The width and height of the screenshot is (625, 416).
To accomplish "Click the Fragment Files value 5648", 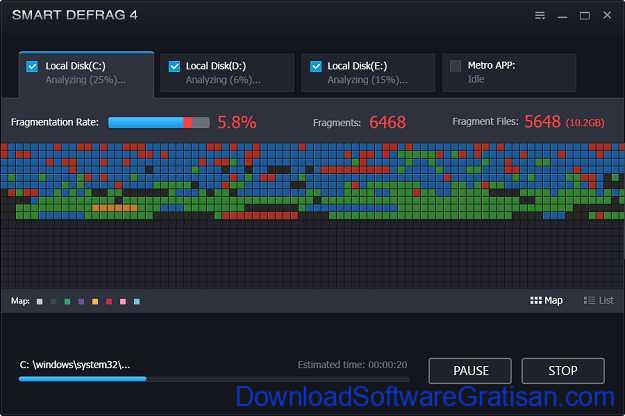I will point(542,122).
